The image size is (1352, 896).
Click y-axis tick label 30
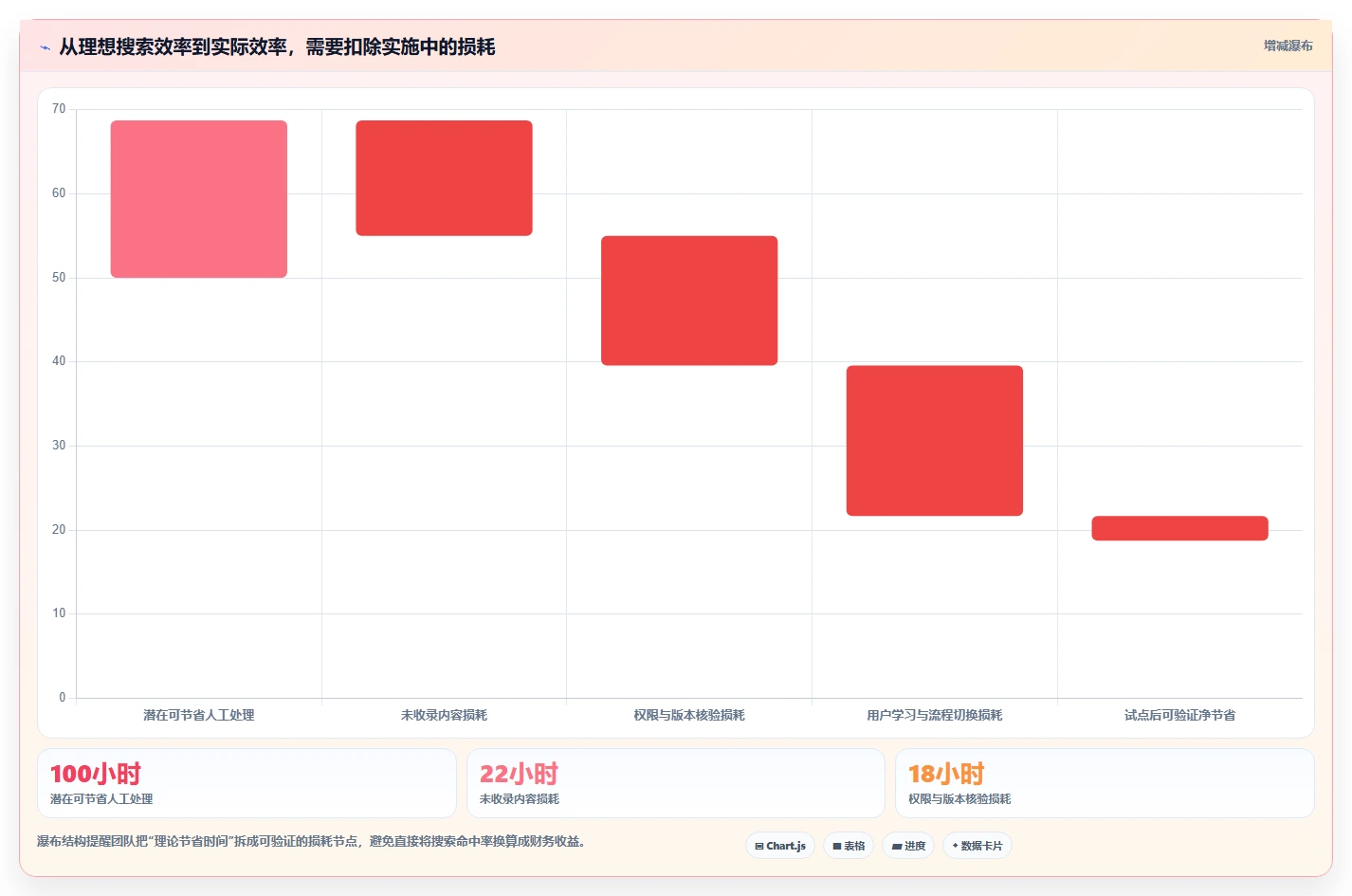click(x=59, y=446)
